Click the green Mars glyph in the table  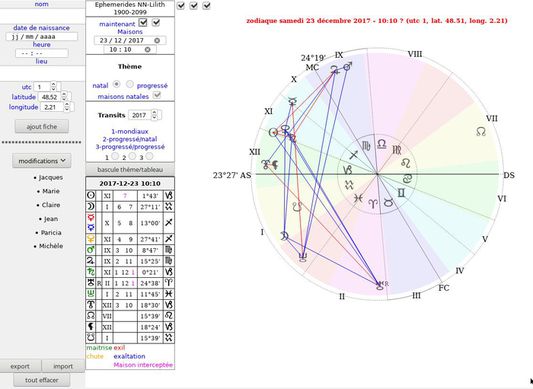tap(91, 250)
